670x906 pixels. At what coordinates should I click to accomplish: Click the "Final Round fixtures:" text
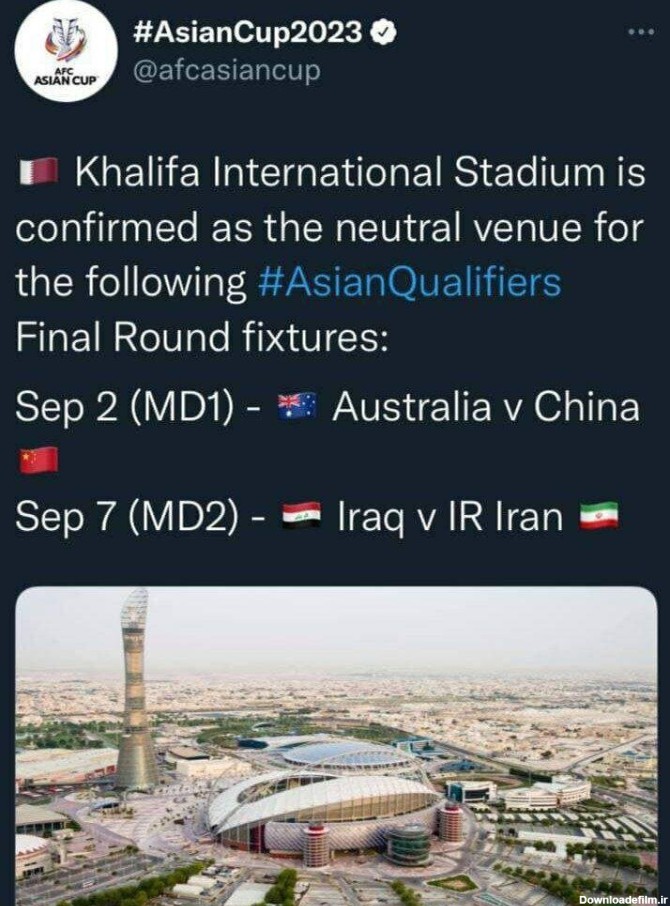click(x=201, y=338)
